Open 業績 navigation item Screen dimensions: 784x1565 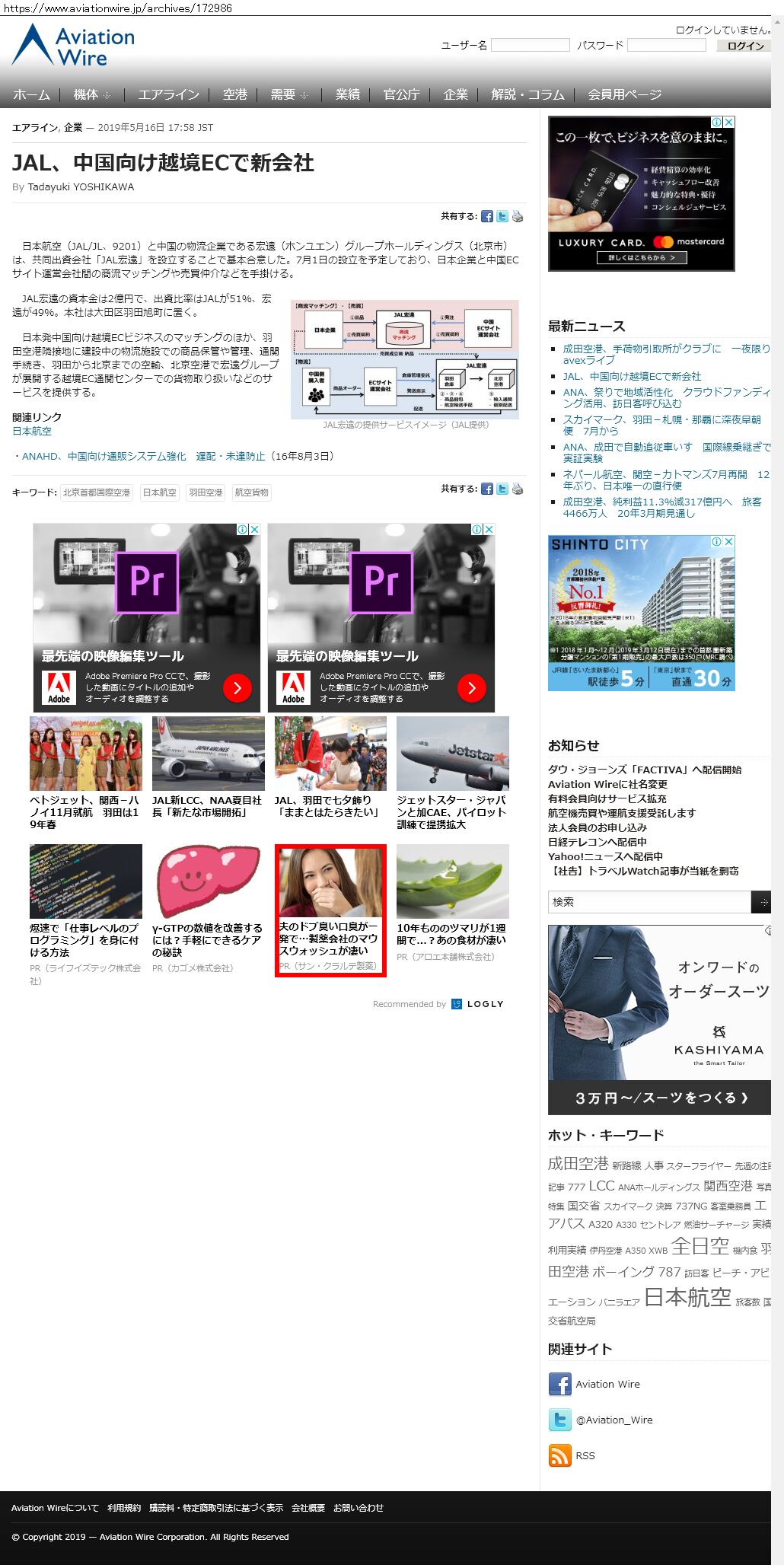coord(347,94)
